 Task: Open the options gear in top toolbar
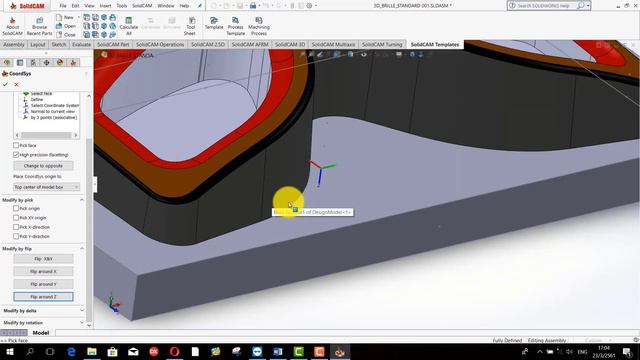309,6
